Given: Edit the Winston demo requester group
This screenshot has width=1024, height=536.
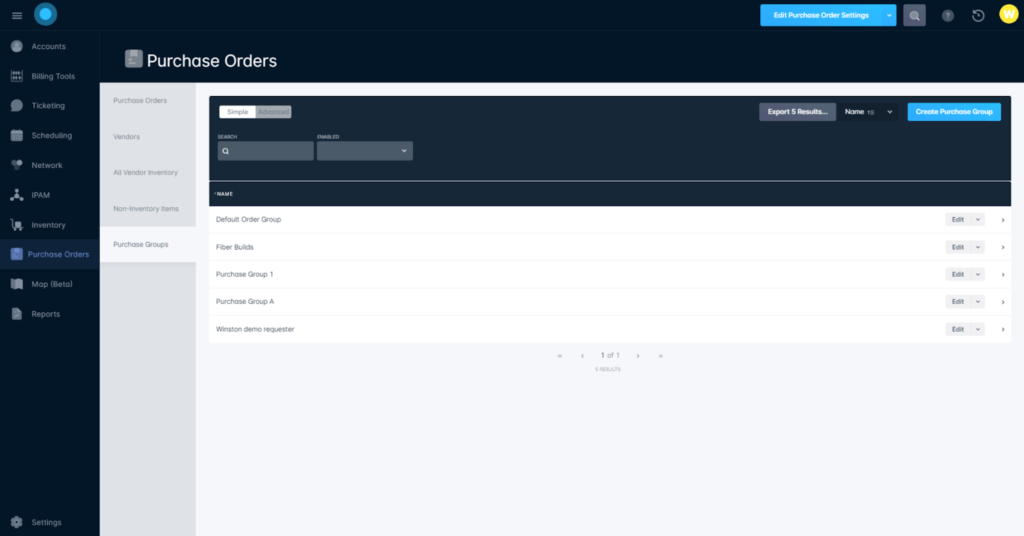Looking at the screenshot, I should pyautogui.click(x=958, y=330).
